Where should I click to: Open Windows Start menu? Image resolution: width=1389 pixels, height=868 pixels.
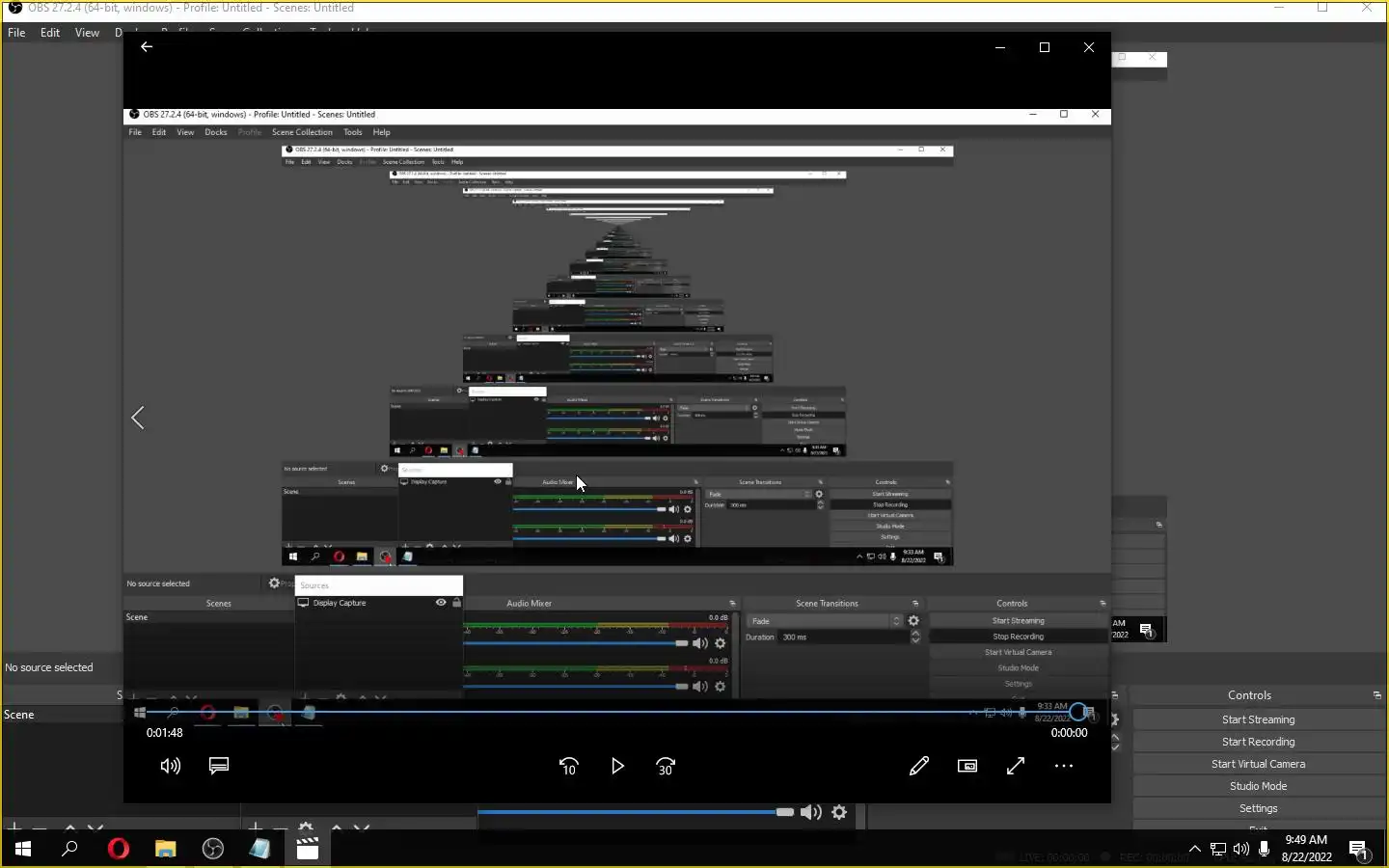(23, 849)
